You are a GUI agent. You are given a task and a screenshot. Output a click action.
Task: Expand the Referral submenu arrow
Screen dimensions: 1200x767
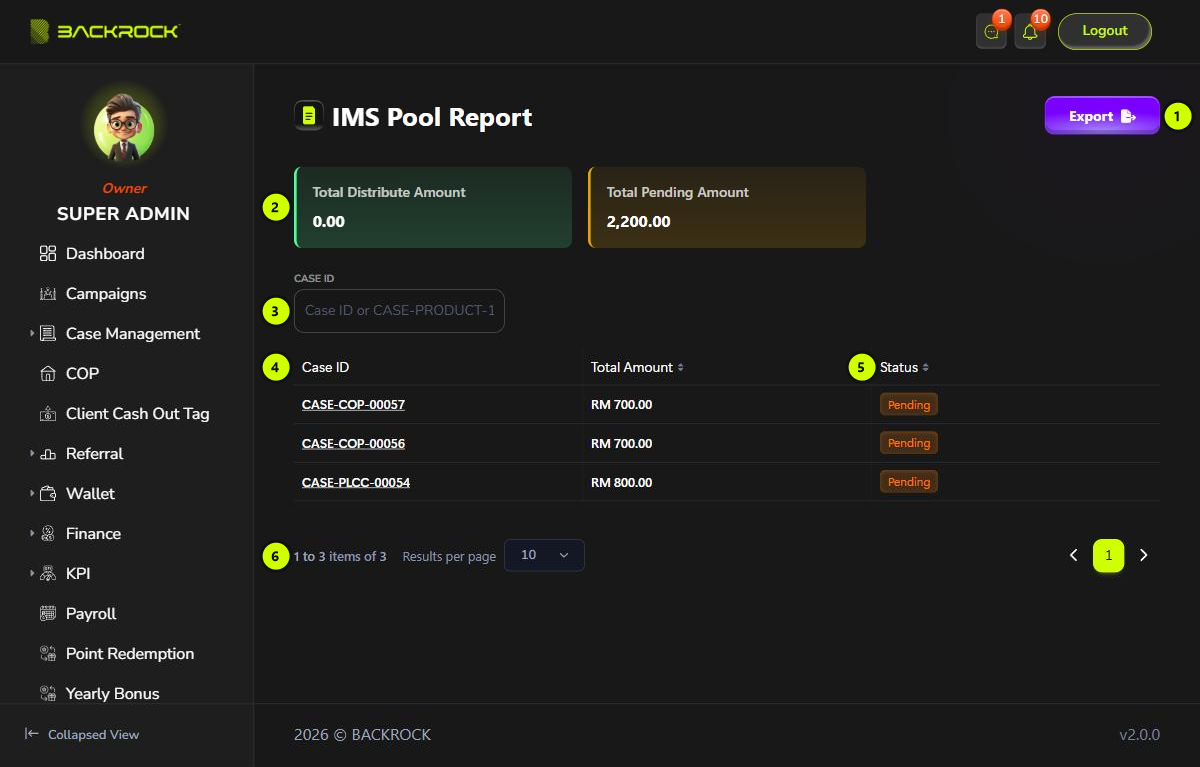[x=32, y=454]
